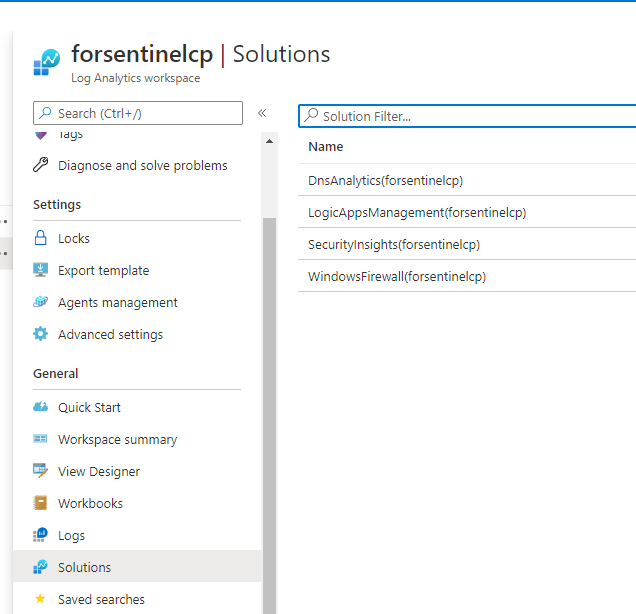636x614 pixels.
Task: Open the DnsAnalytics(forsentinelcp) solution
Action: click(x=385, y=180)
